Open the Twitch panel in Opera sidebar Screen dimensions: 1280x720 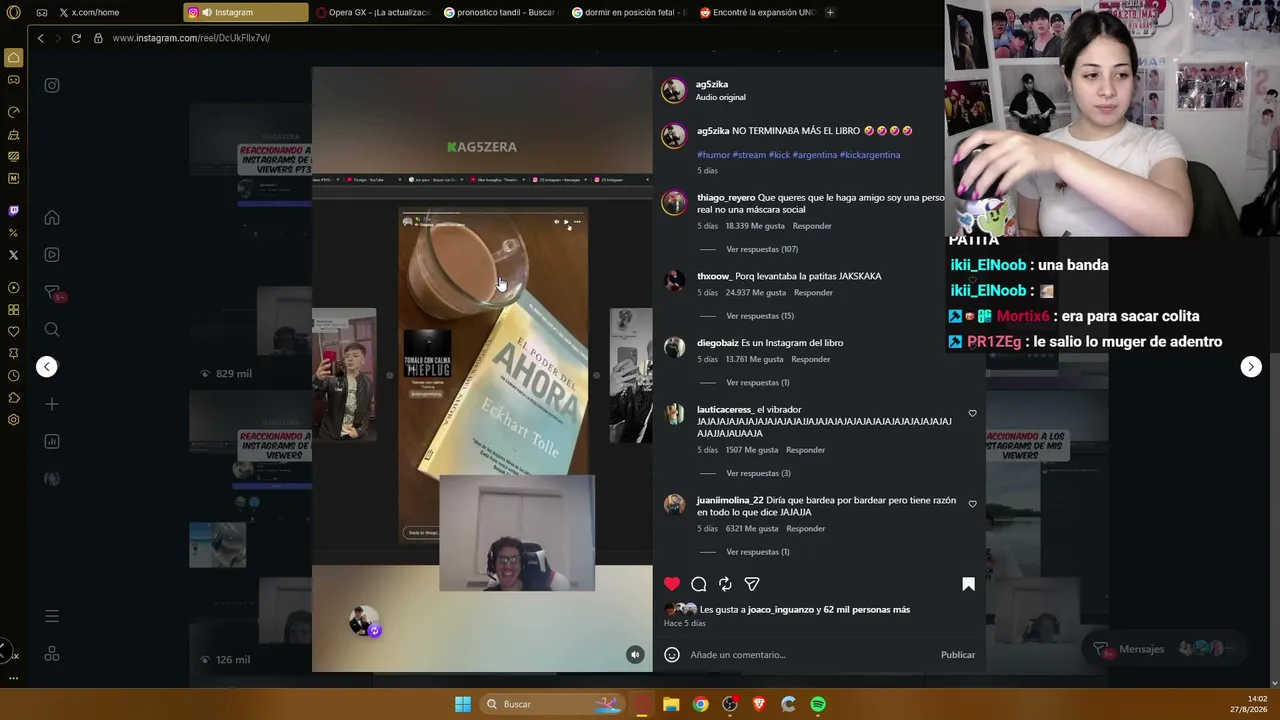click(x=13, y=211)
